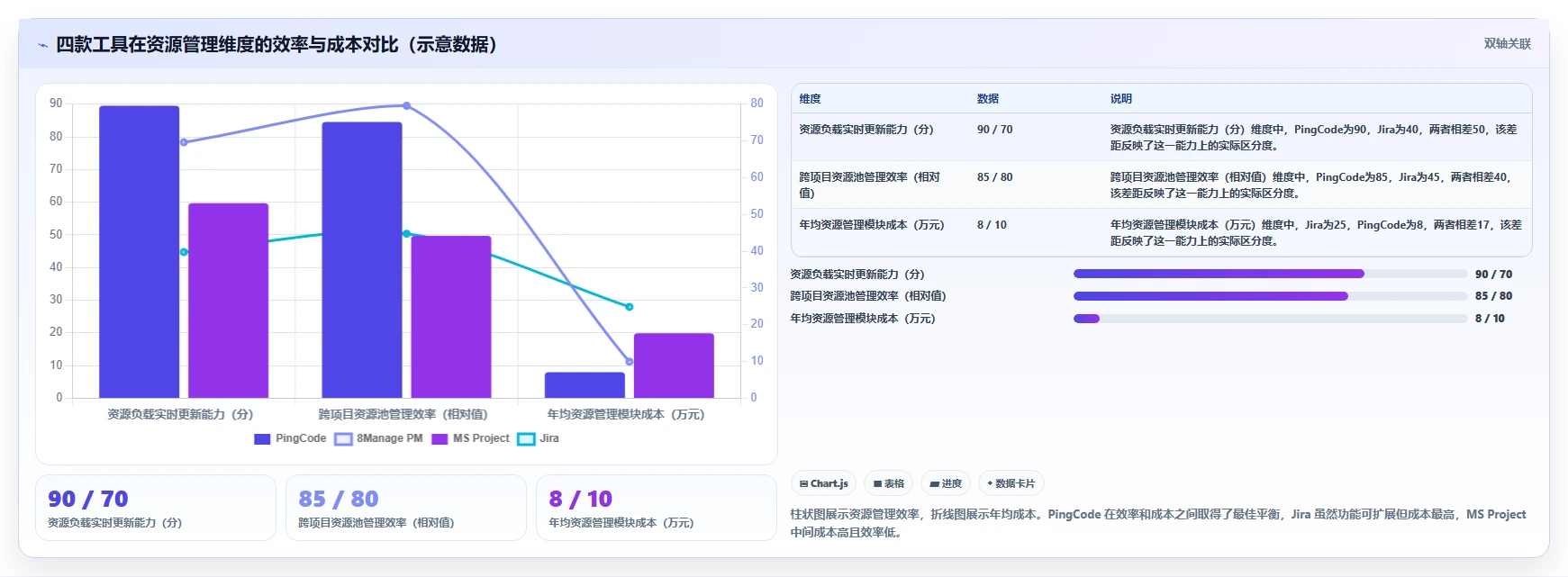The width and height of the screenshot is (1568, 577).
Task: Click table cell value 8 / 10
Action: click(992, 225)
